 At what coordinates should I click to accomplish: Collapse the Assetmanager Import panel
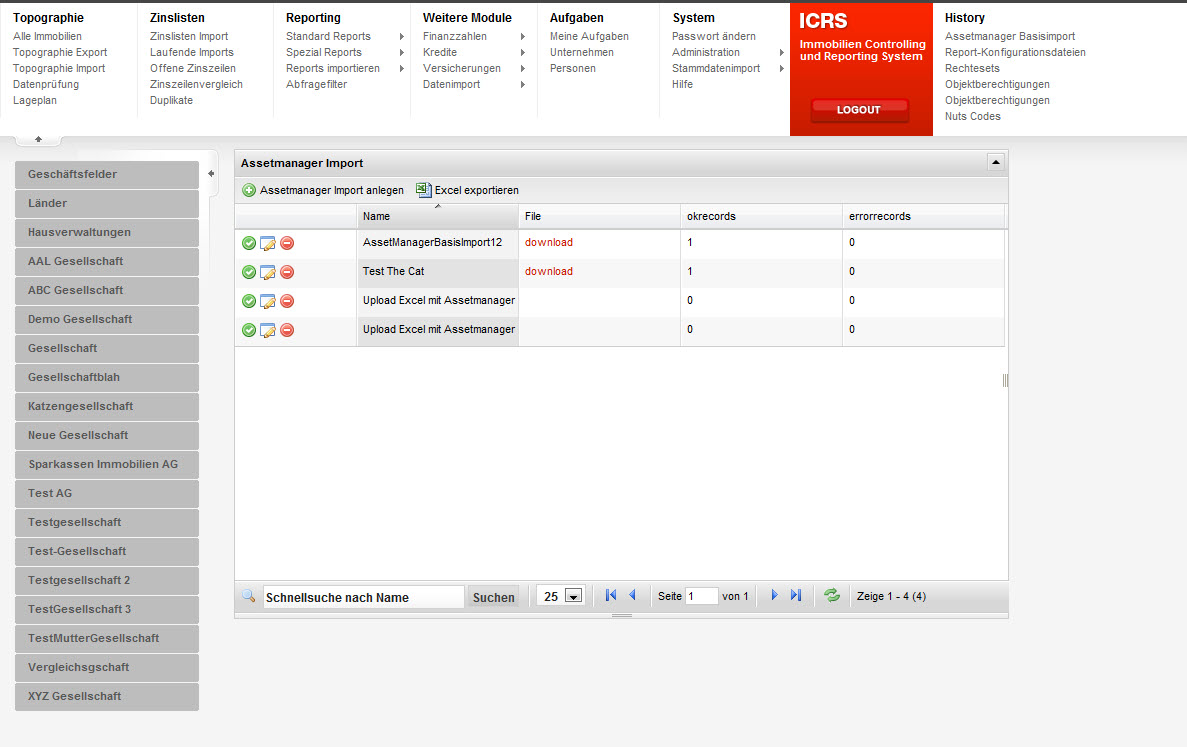point(995,162)
